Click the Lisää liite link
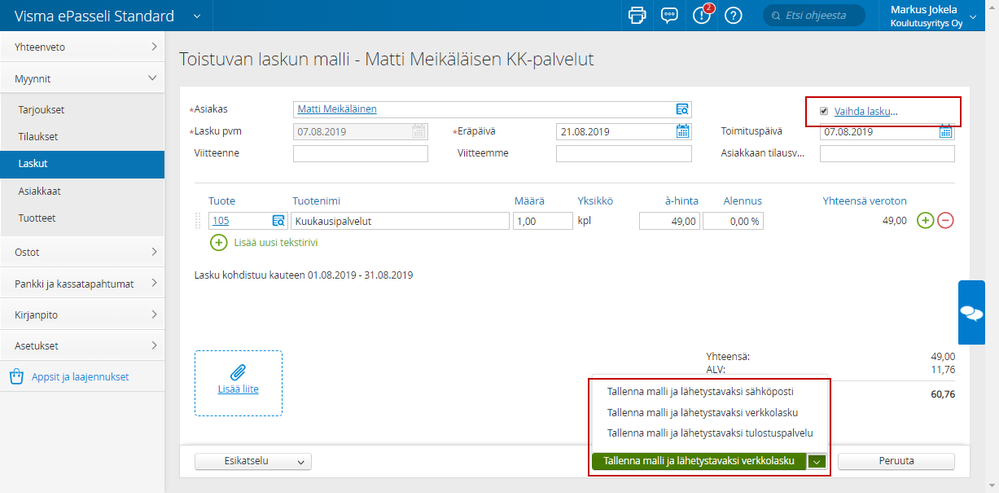Image resolution: width=999 pixels, height=493 pixels. point(238,389)
